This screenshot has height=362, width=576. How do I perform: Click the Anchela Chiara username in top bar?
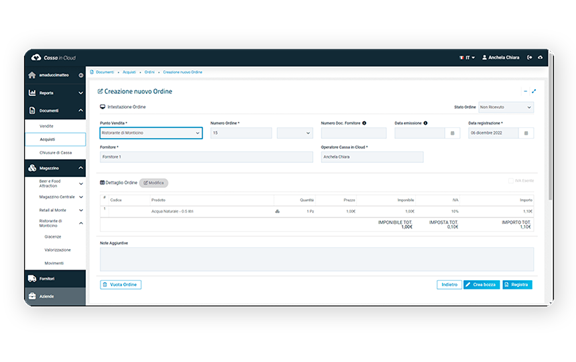point(504,57)
